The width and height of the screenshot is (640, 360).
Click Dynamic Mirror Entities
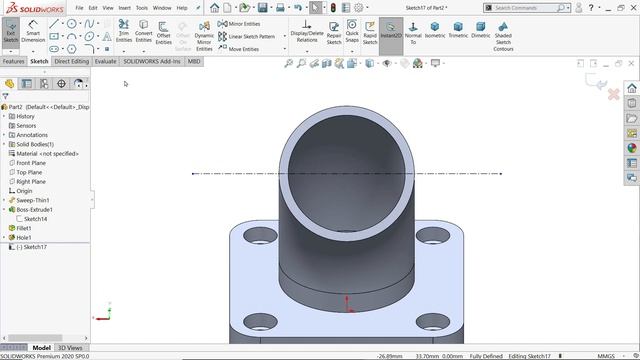point(204,36)
